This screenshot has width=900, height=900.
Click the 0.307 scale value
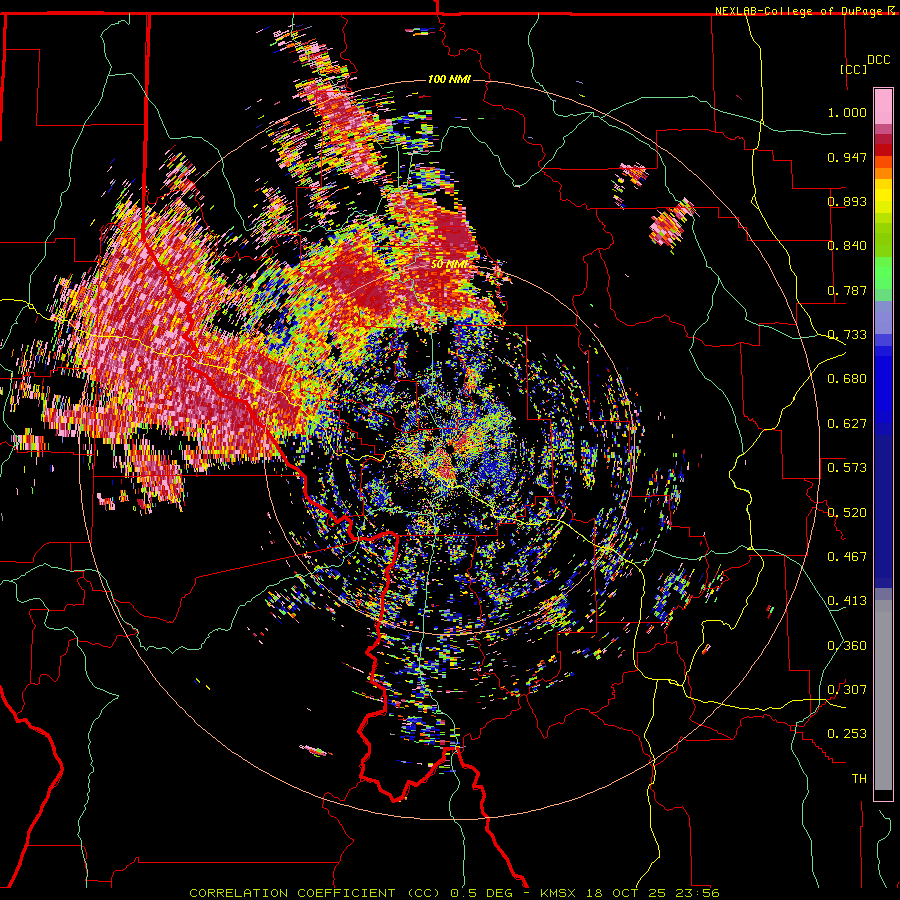[847, 689]
